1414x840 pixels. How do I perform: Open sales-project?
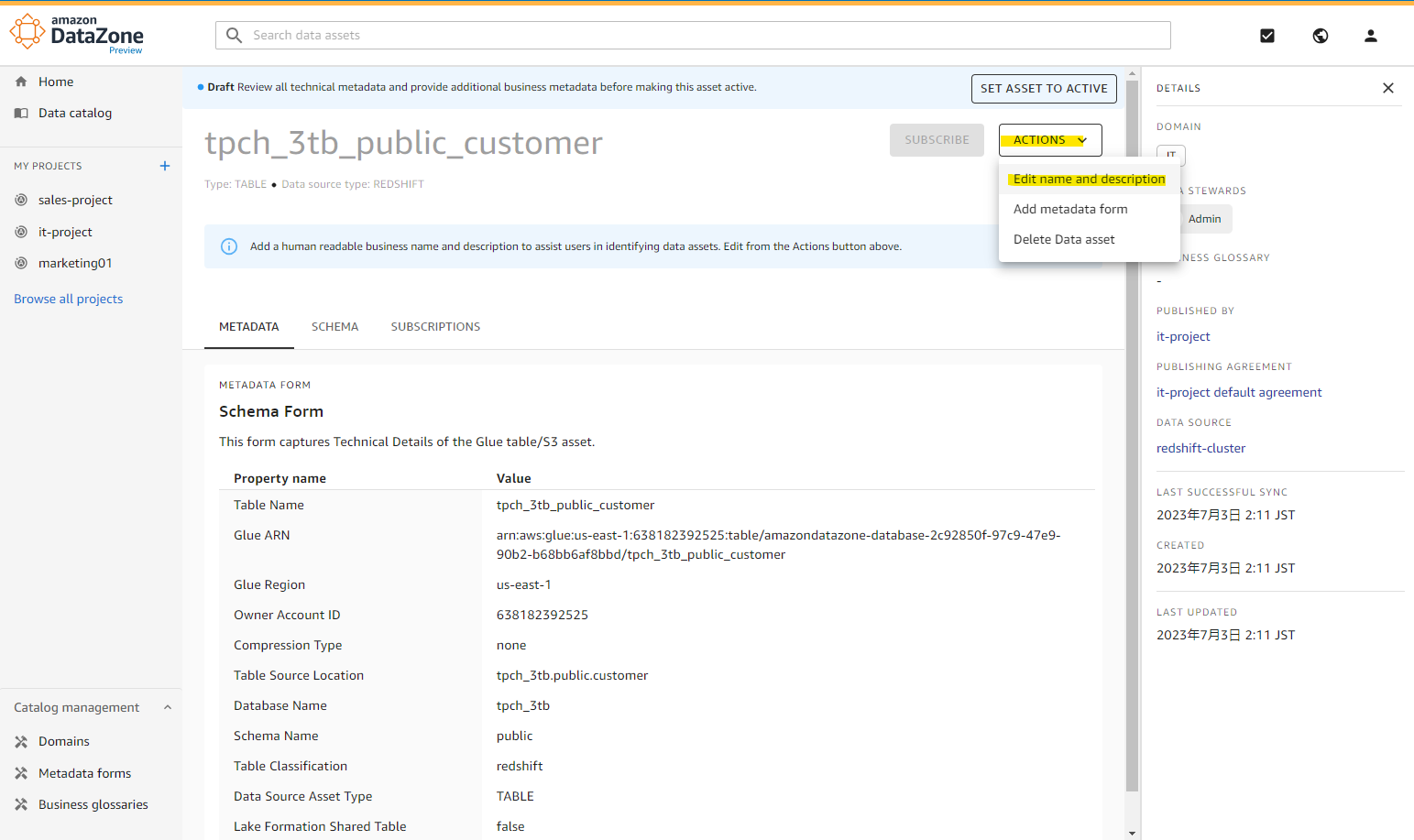pyautogui.click(x=75, y=200)
